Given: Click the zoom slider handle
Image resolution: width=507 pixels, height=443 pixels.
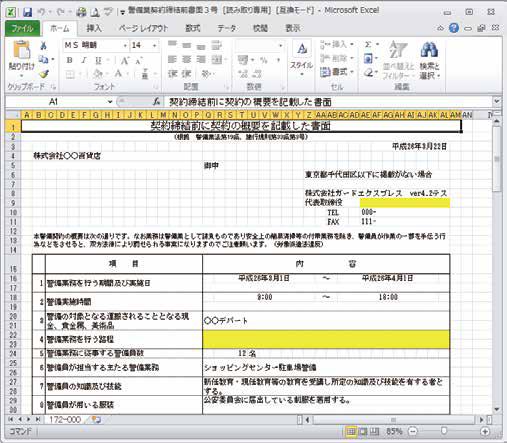Looking at the screenshot, I should pyautogui.click(x=444, y=431).
